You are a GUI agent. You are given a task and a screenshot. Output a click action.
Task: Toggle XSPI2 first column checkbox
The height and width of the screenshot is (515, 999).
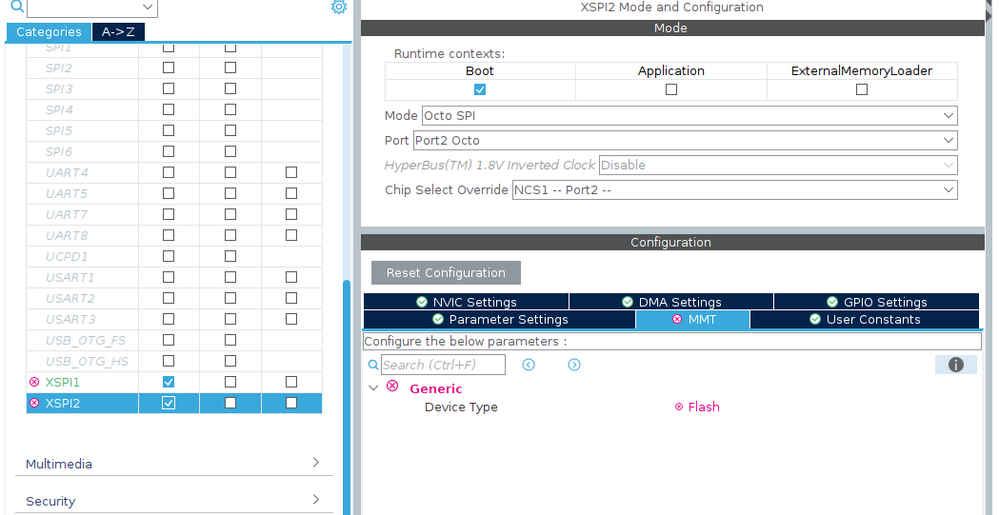pyautogui.click(x=168, y=403)
